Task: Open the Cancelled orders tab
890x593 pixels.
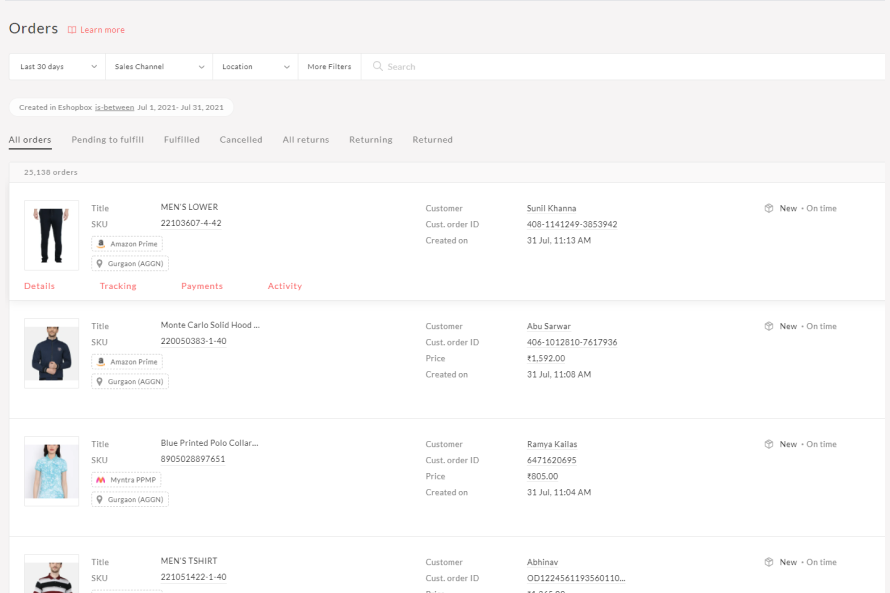Action: pos(240,140)
